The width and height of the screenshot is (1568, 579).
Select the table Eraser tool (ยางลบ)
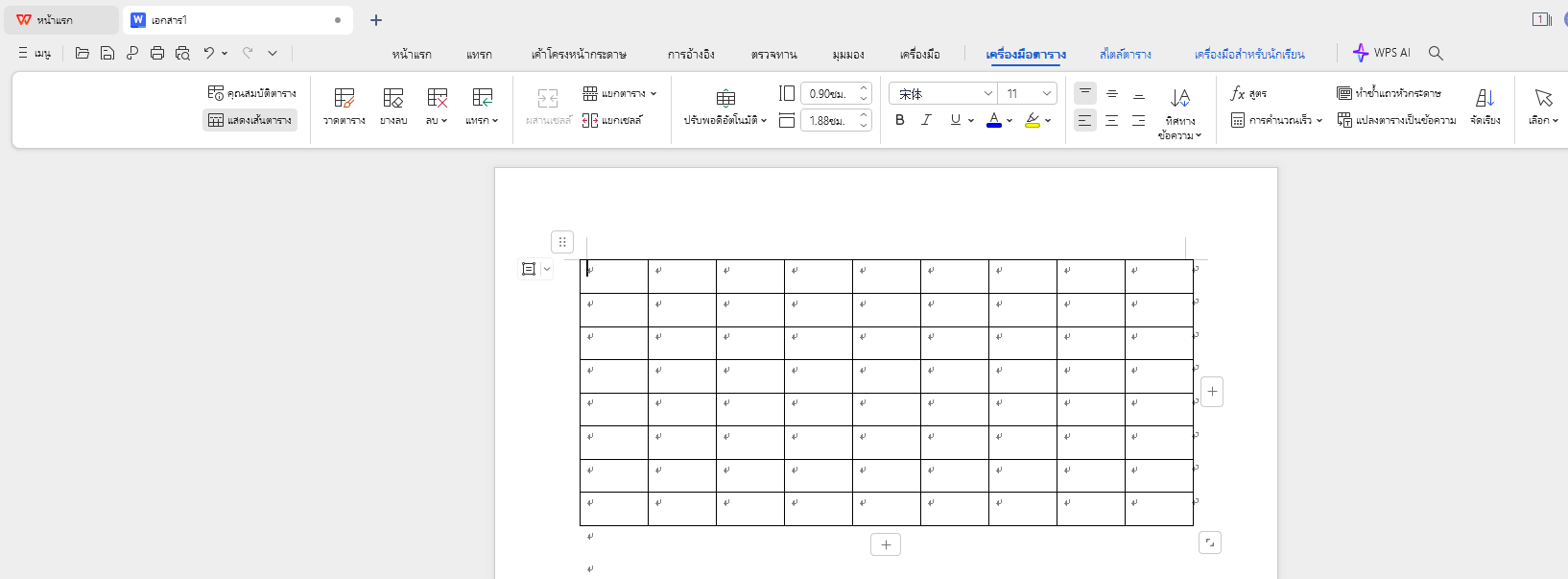click(x=393, y=106)
